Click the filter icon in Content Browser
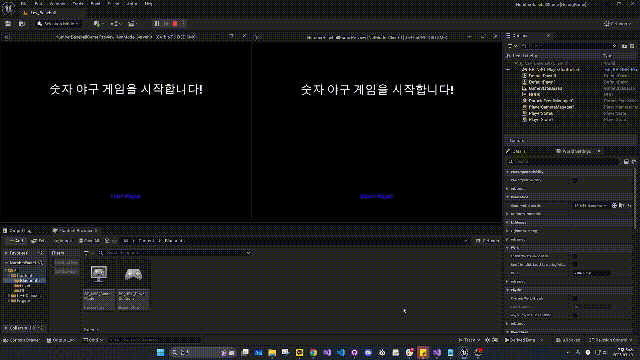 point(87,253)
